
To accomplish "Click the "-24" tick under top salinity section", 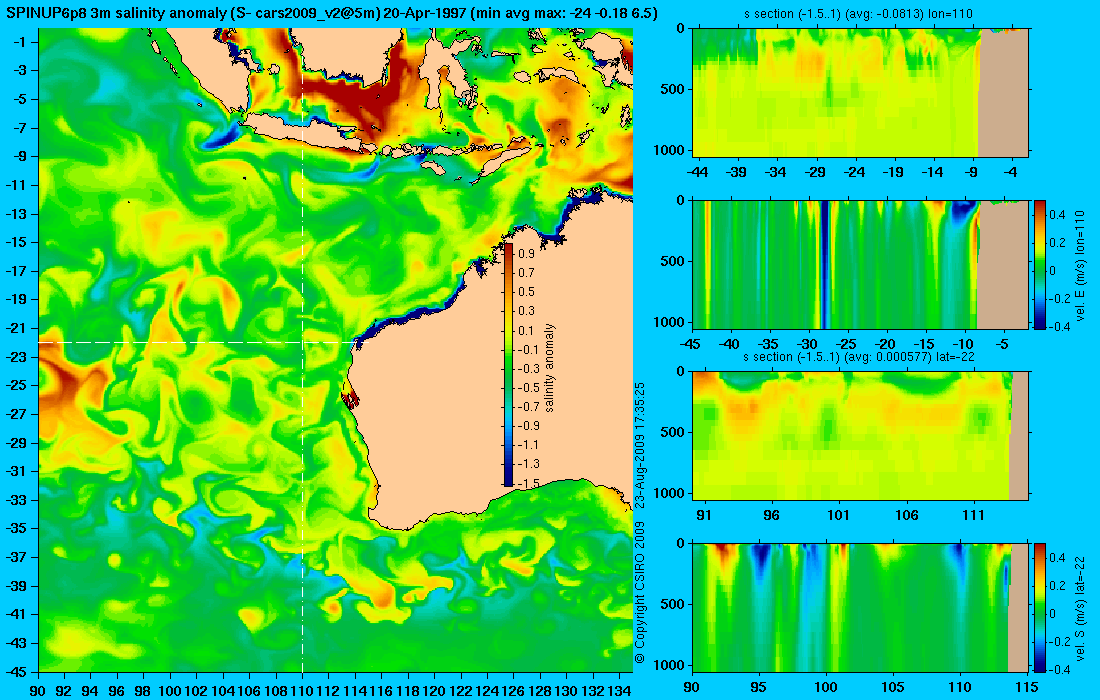I will (x=854, y=171).
